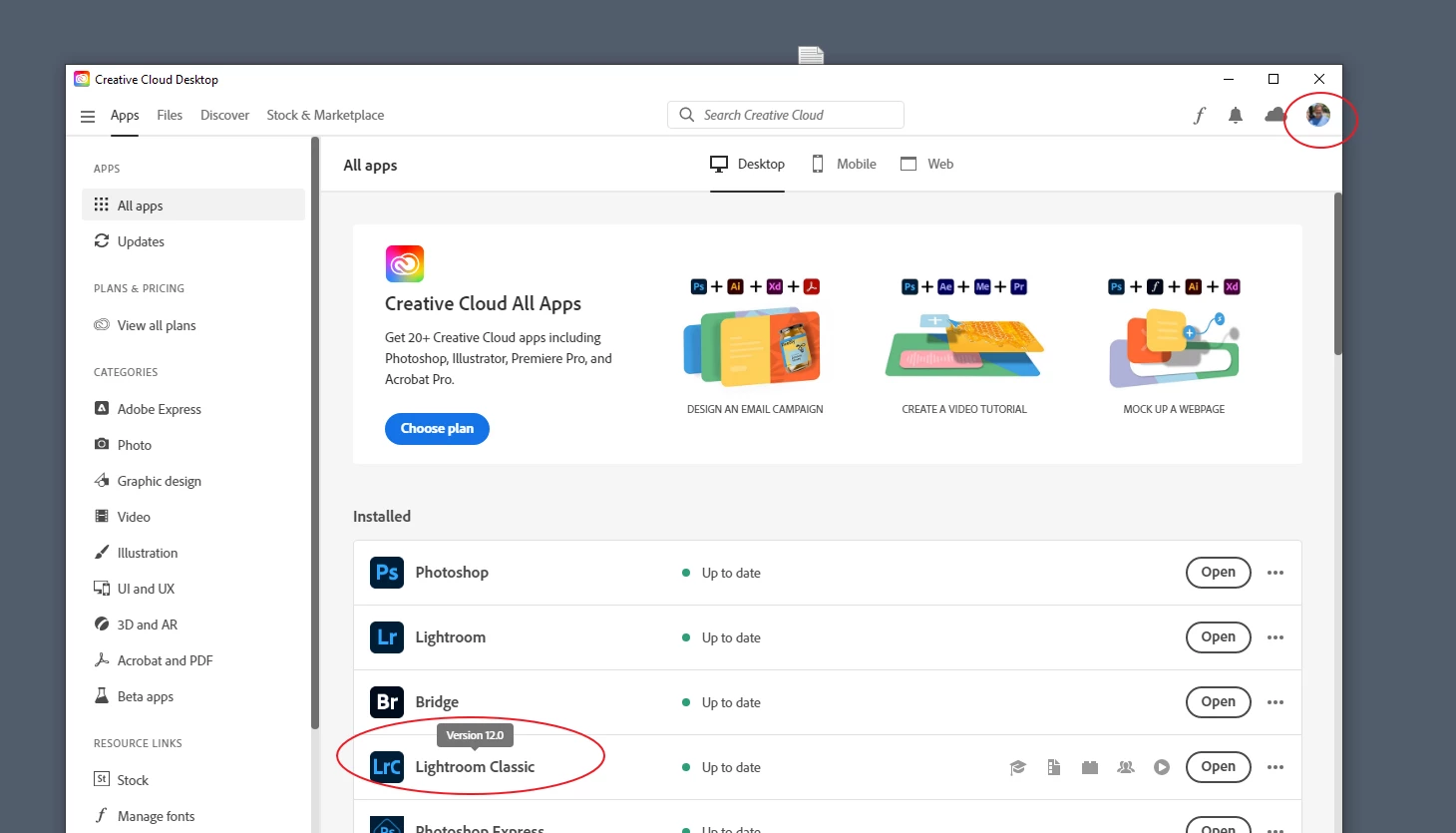Open Lightroom with its Open button
This screenshot has height=833, width=1456.
pyautogui.click(x=1218, y=637)
